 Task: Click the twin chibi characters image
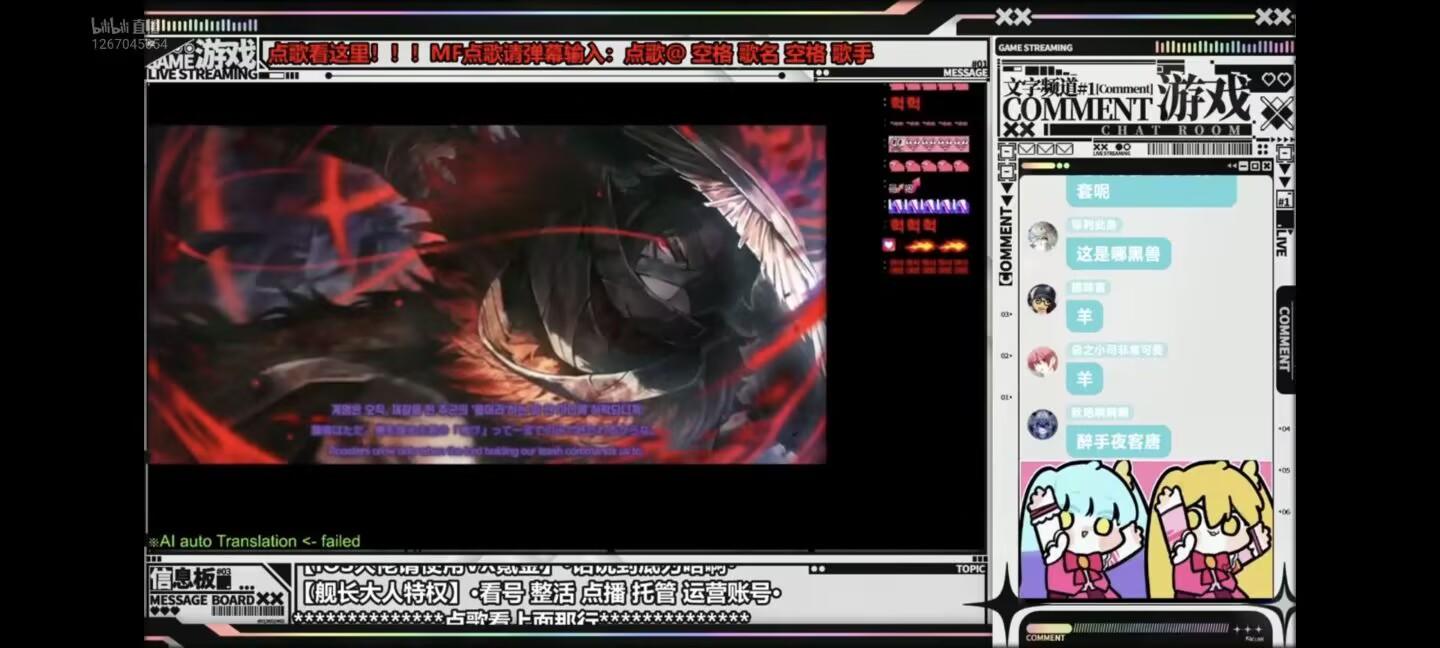[1146, 530]
